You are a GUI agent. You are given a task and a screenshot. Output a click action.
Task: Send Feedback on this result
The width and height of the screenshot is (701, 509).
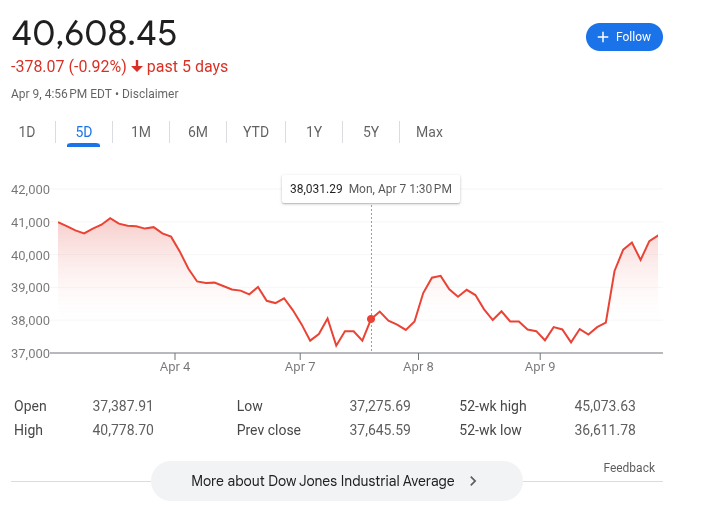coord(629,467)
